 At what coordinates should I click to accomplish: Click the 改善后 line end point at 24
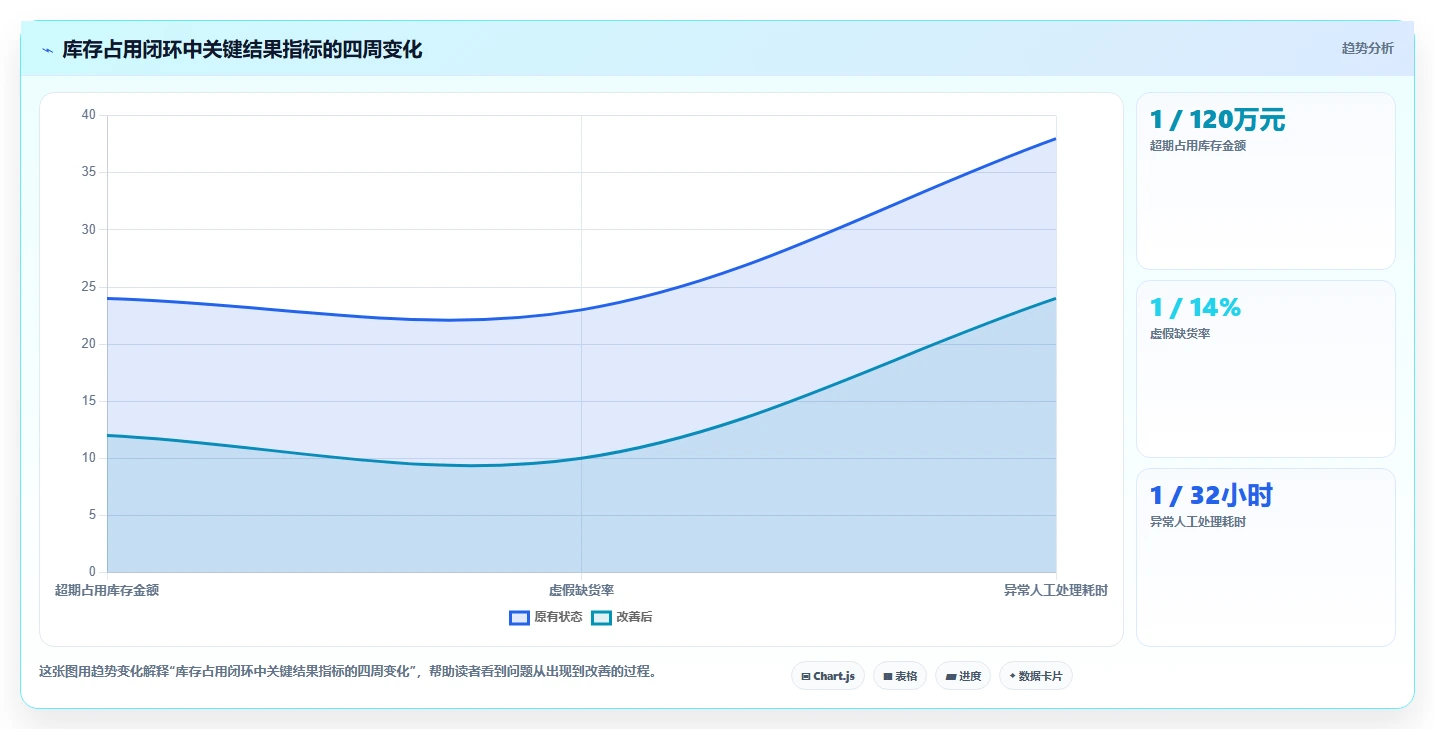point(1056,298)
